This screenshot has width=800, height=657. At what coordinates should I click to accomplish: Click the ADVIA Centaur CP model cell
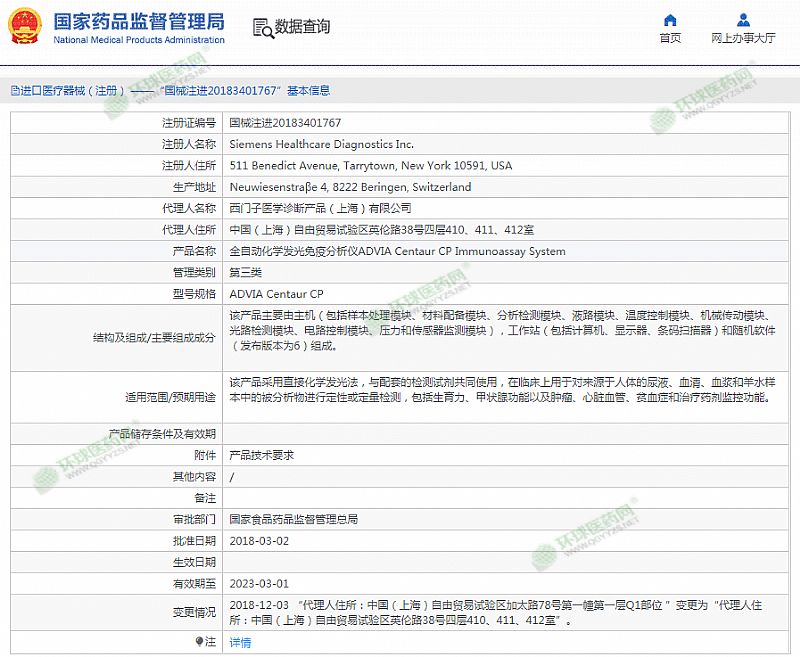[x=276, y=294]
